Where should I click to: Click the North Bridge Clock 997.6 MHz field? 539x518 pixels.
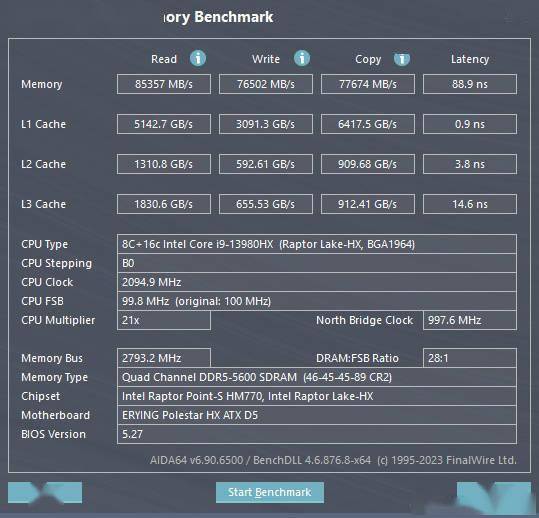(x=470, y=320)
